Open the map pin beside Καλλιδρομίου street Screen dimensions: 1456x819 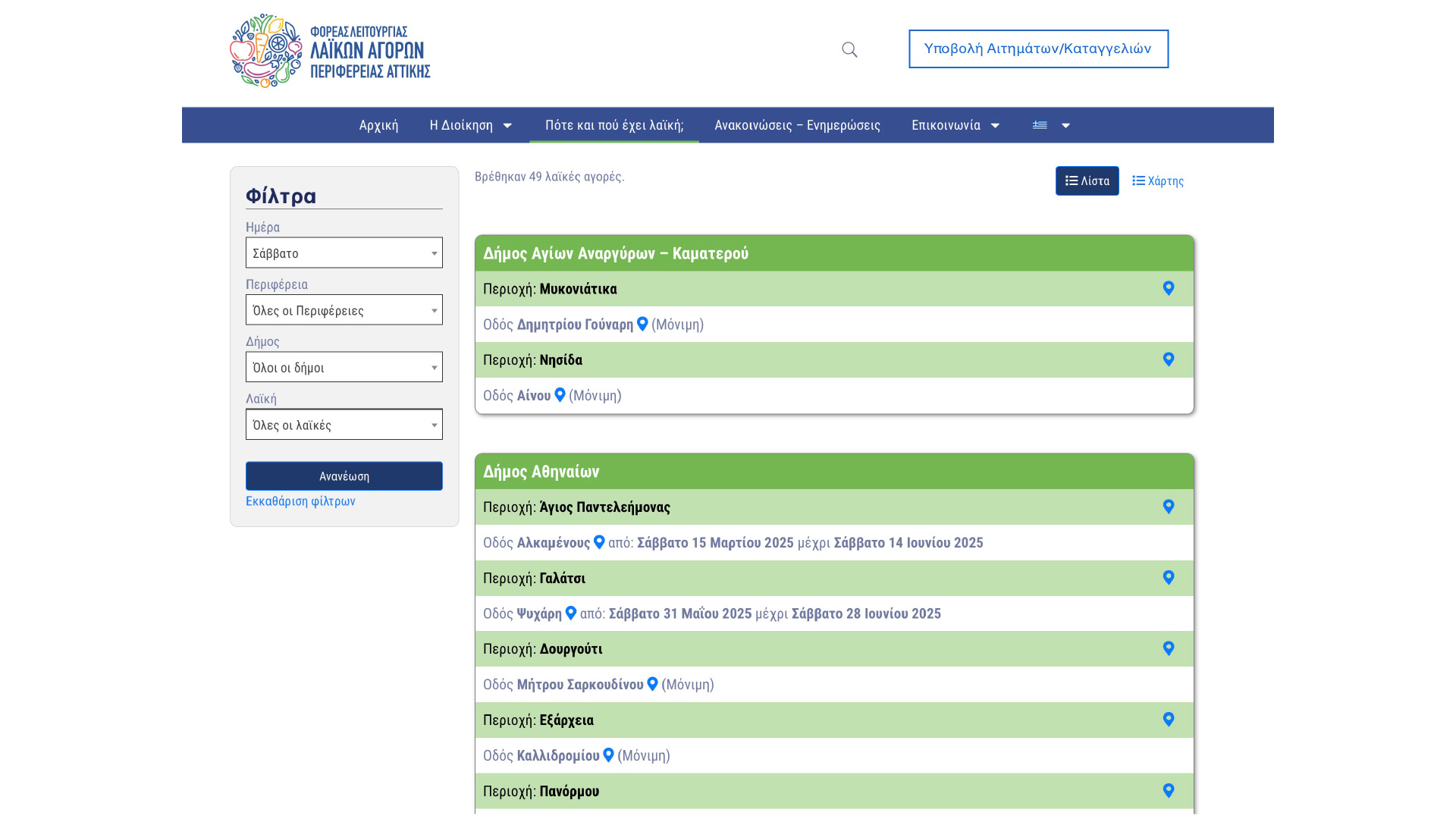[x=608, y=755]
